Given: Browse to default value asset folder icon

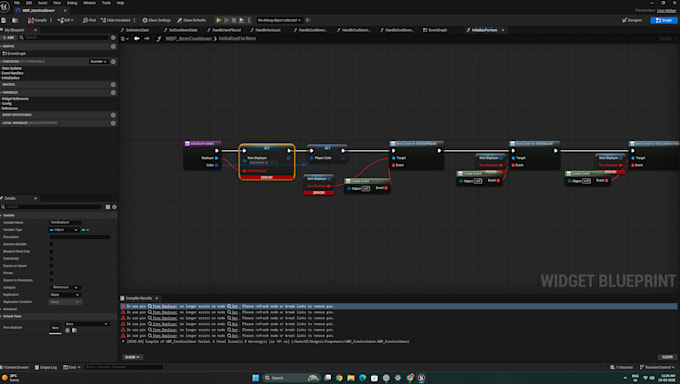Looking at the screenshot, I should point(75,330).
